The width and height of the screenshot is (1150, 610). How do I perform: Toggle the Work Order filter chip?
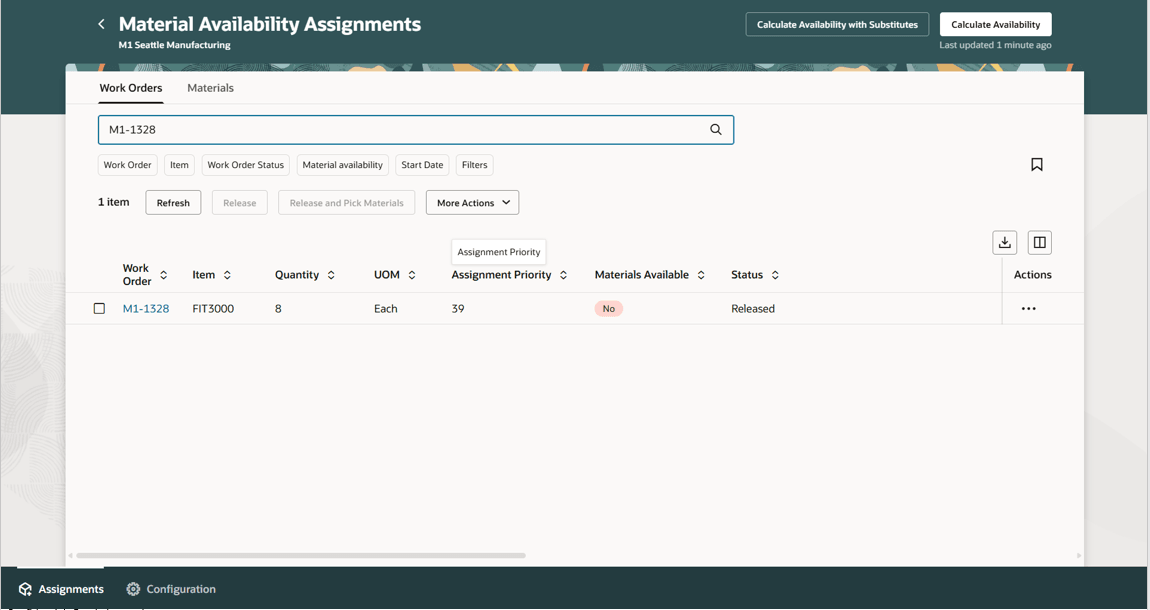pos(127,165)
